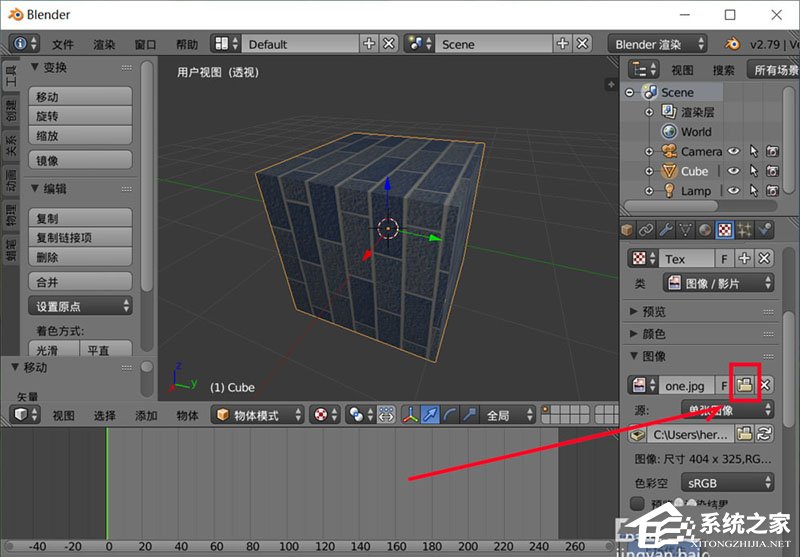Toggle Lamp selectability arrow in outliner
Screen dimensions: 800x557
coord(754,190)
